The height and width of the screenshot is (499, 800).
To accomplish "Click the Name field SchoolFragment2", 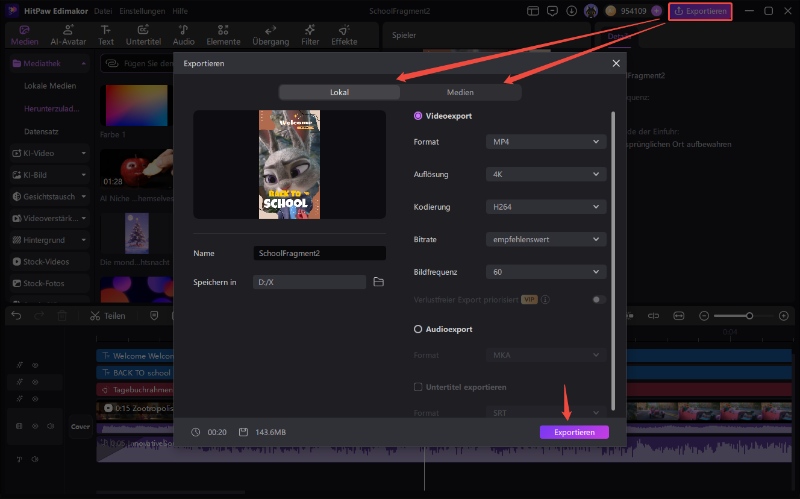I will coord(318,253).
